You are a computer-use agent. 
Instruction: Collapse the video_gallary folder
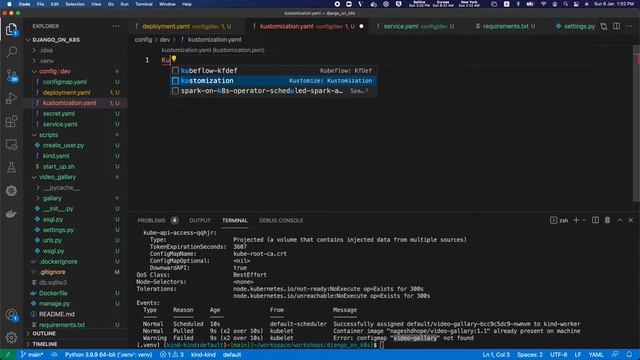[x=34, y=177]
